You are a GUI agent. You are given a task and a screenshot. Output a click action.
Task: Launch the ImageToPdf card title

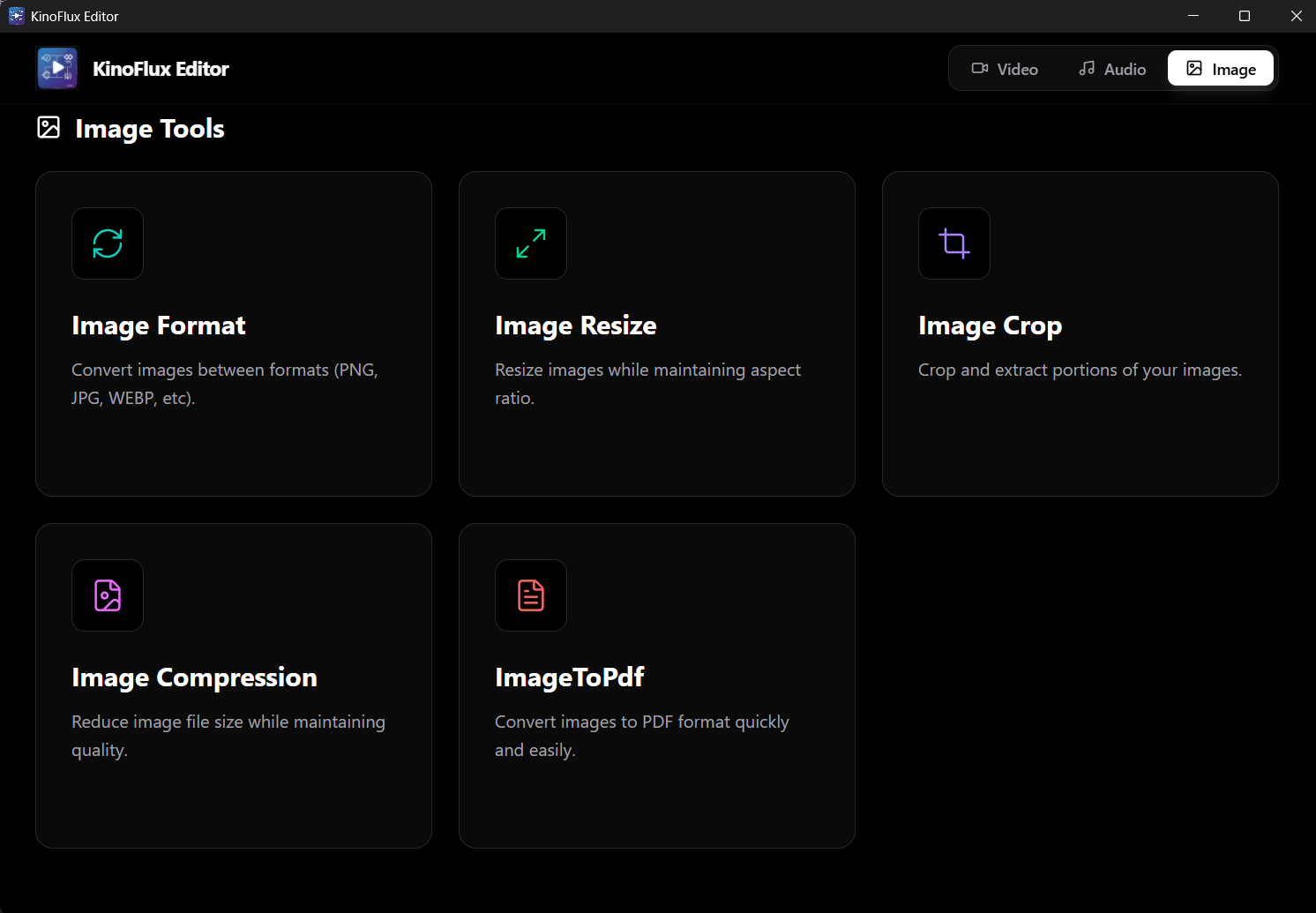pyautogui.click(x=569, y=677)
